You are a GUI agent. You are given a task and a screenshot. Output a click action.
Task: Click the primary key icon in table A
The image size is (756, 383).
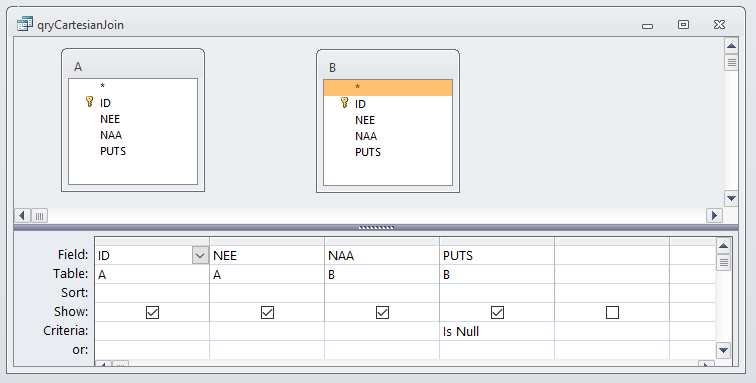point(89,102)
